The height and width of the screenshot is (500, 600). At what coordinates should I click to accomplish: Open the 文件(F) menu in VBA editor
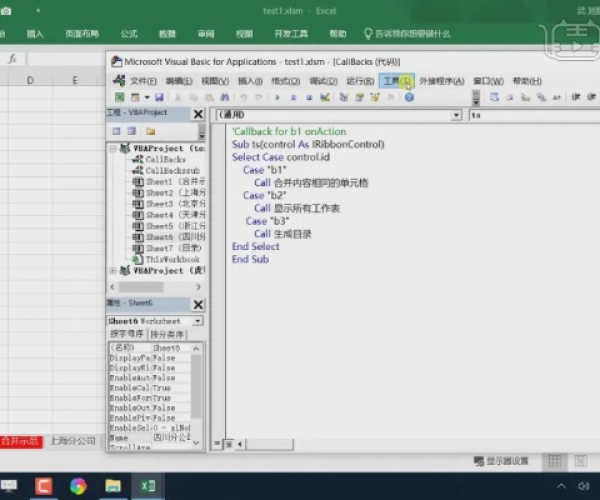[143, 81]
